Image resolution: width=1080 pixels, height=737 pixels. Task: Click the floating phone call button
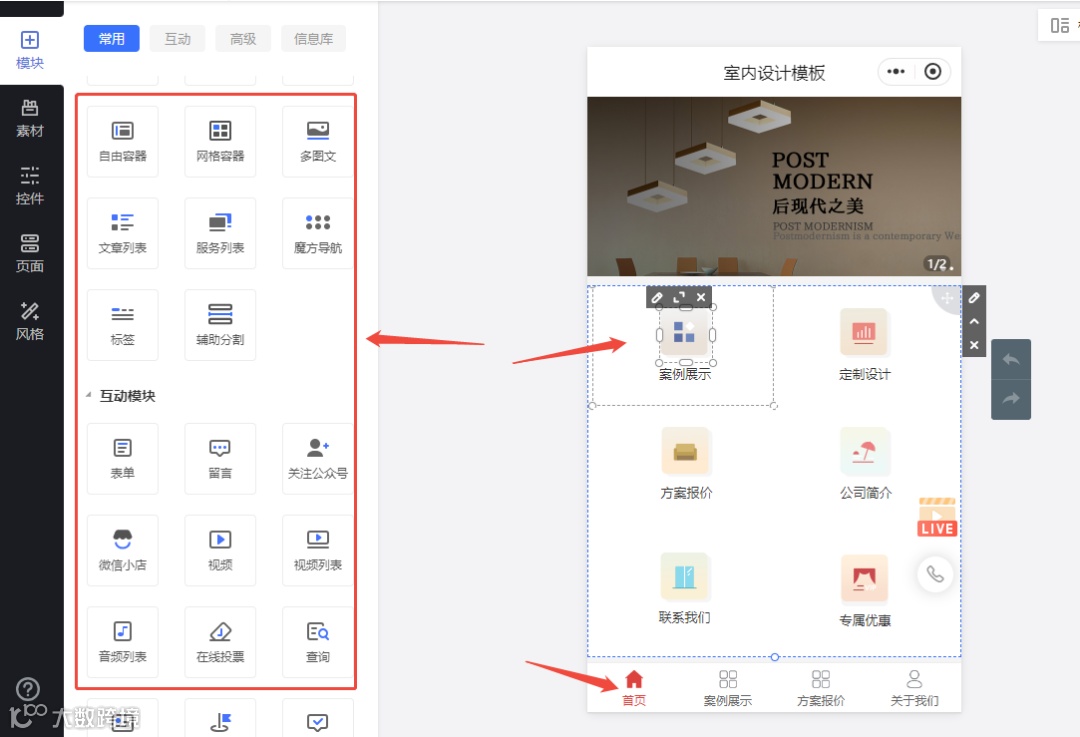coord(935,574)
